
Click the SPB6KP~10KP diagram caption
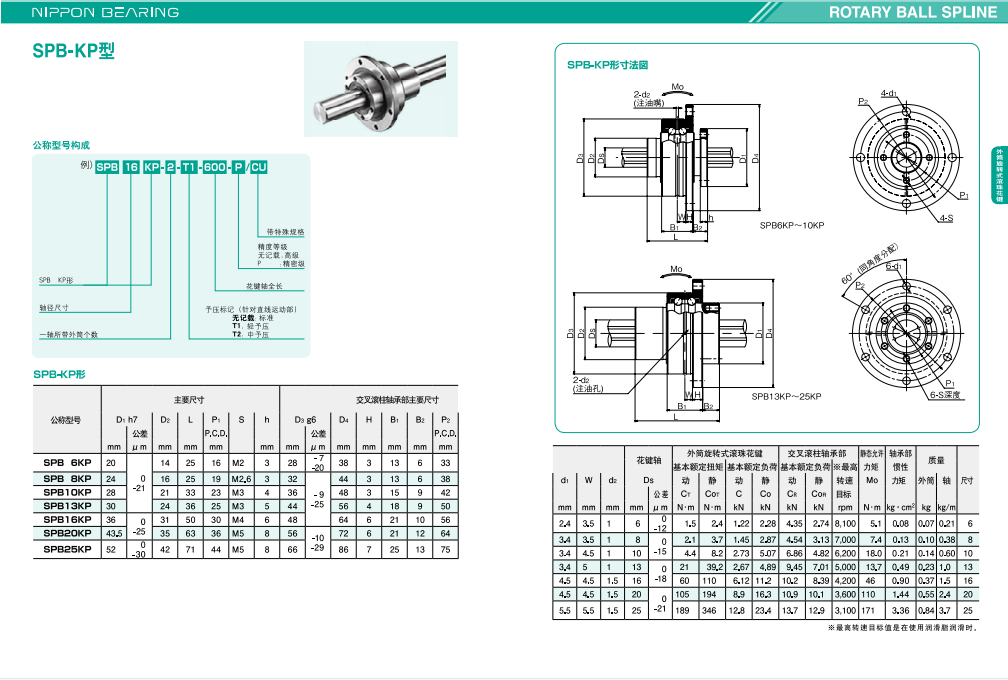[x=792, y=226]
